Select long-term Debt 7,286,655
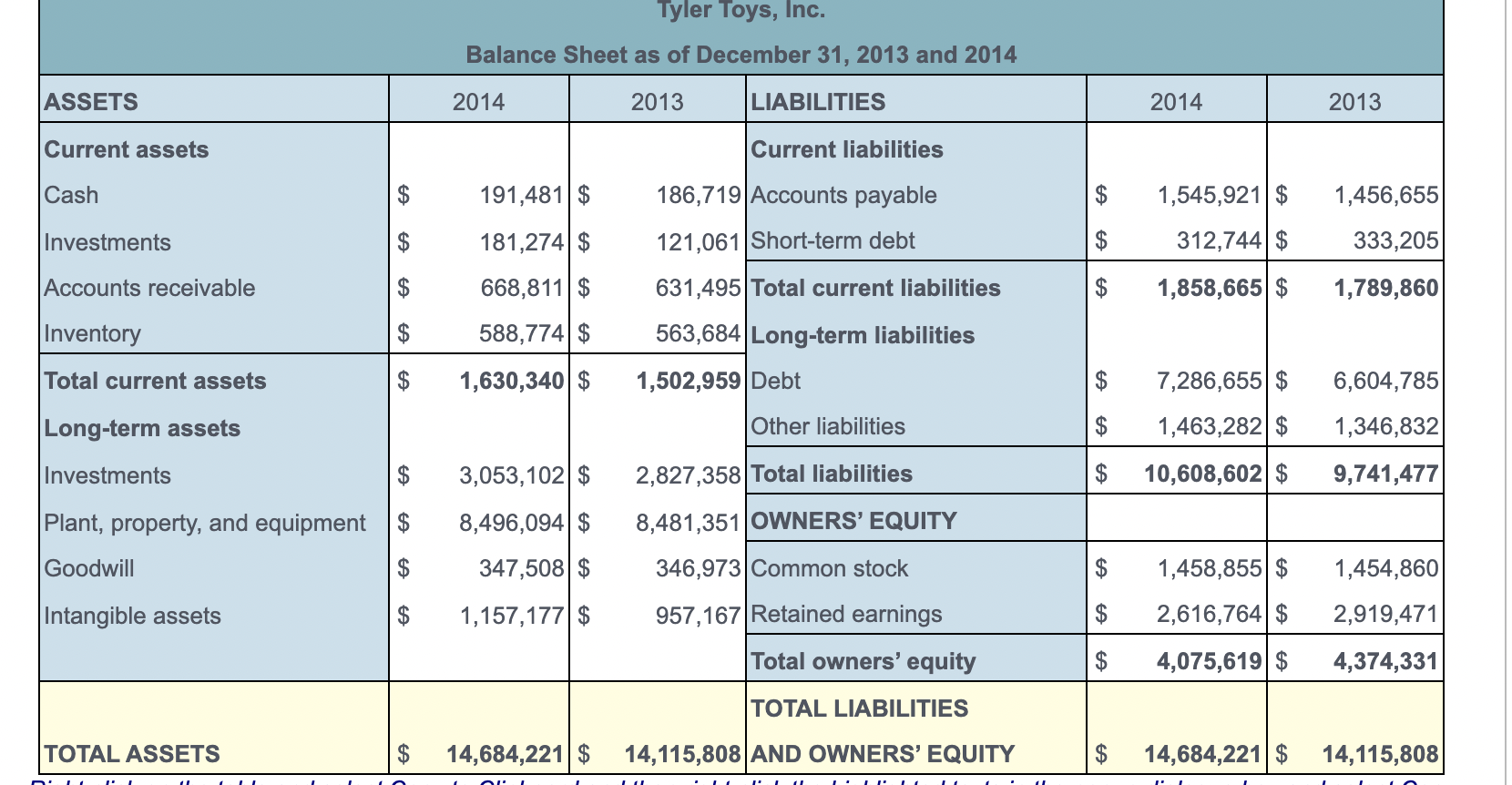This screenshot has height=785, width=1512. click(1210, 382)
